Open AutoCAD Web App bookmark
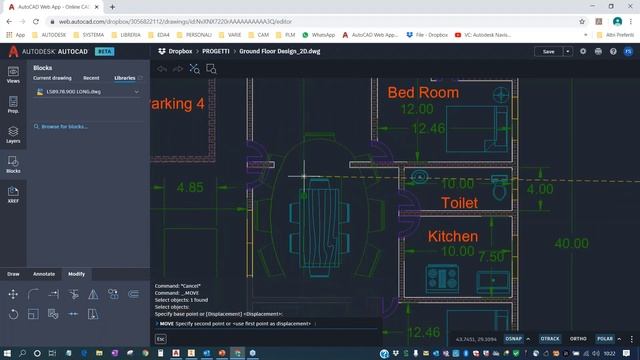This screenshot has height=360, width=640. click(370, 35)
